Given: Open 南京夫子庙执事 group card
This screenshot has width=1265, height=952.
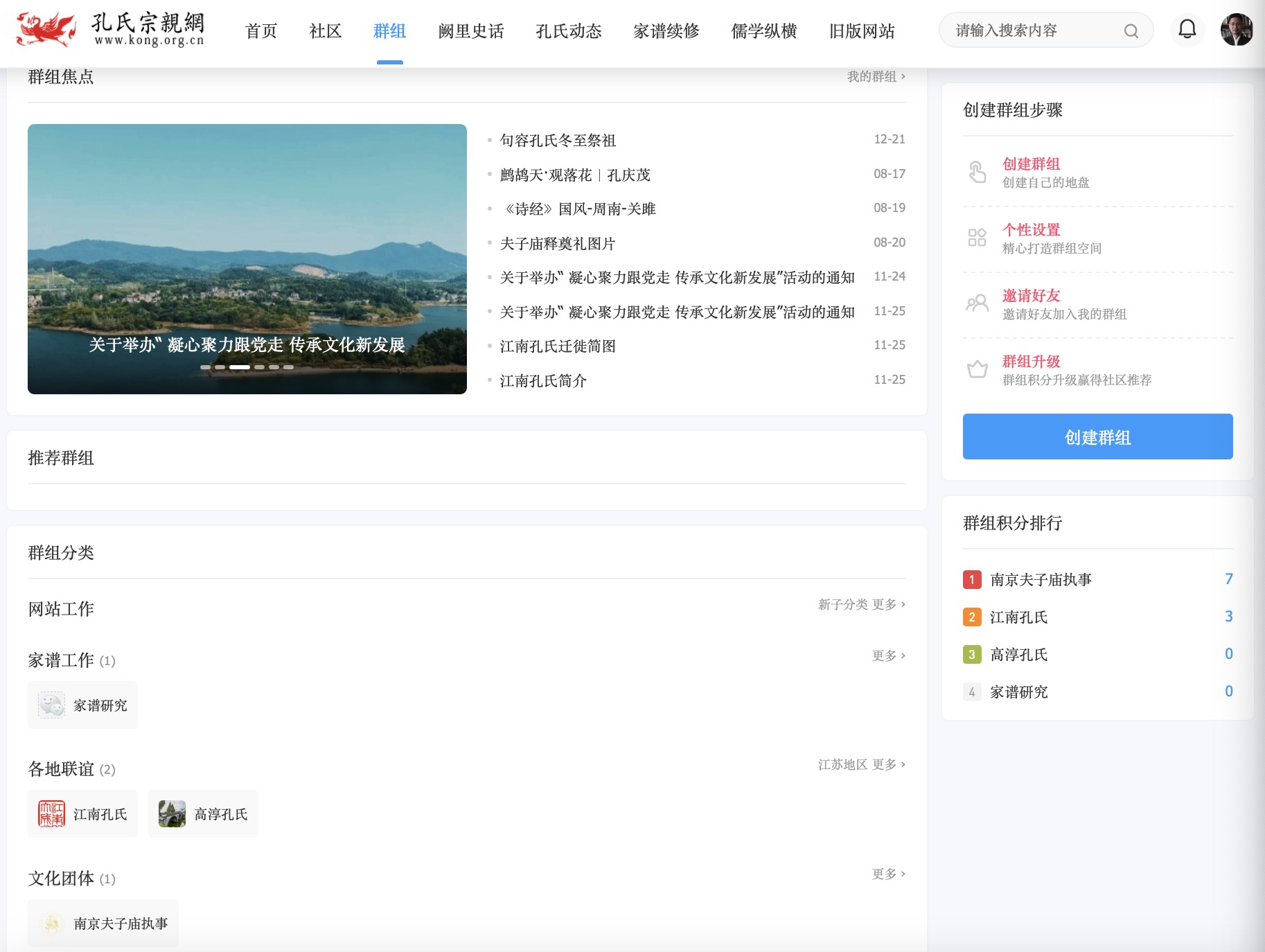Looking at the screenshot, I should (x=103, y=924).
